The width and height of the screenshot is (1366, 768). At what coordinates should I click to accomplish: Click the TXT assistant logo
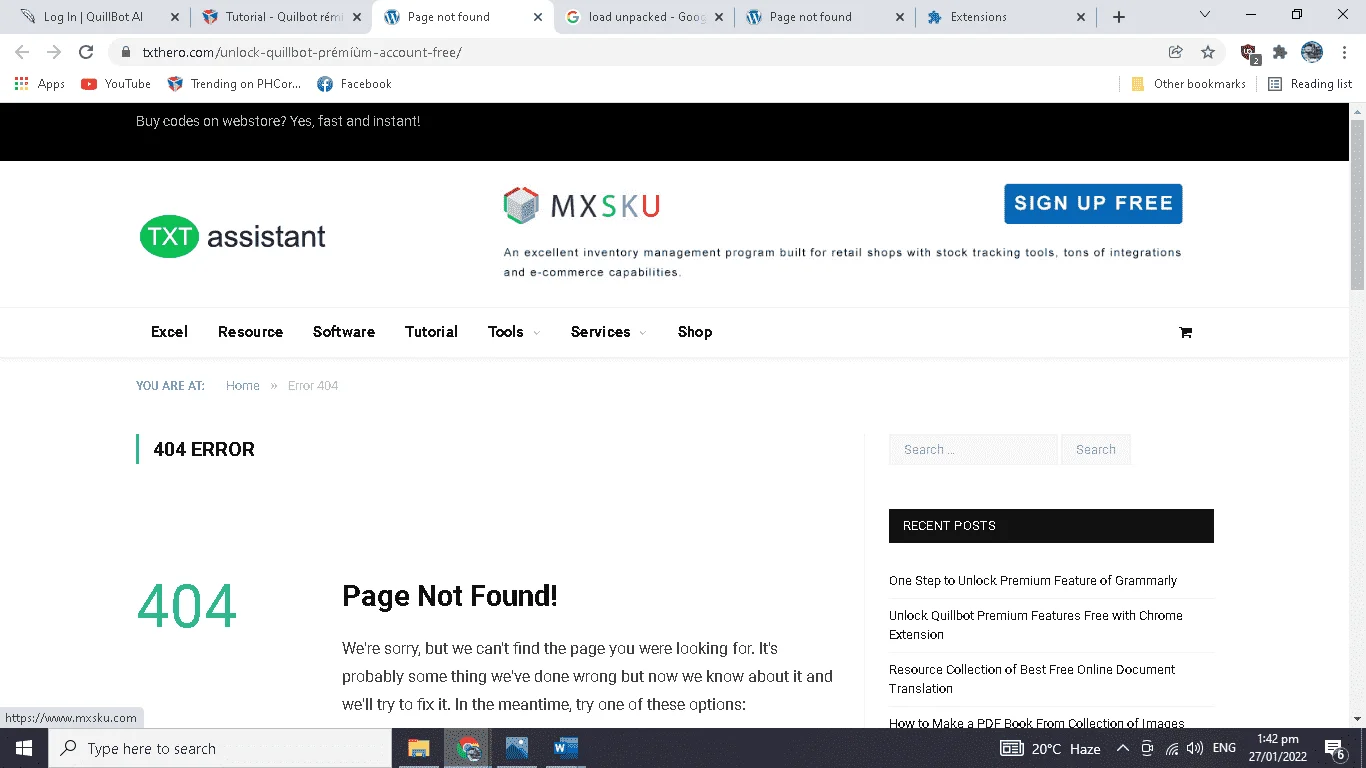(x=233, y=237)
